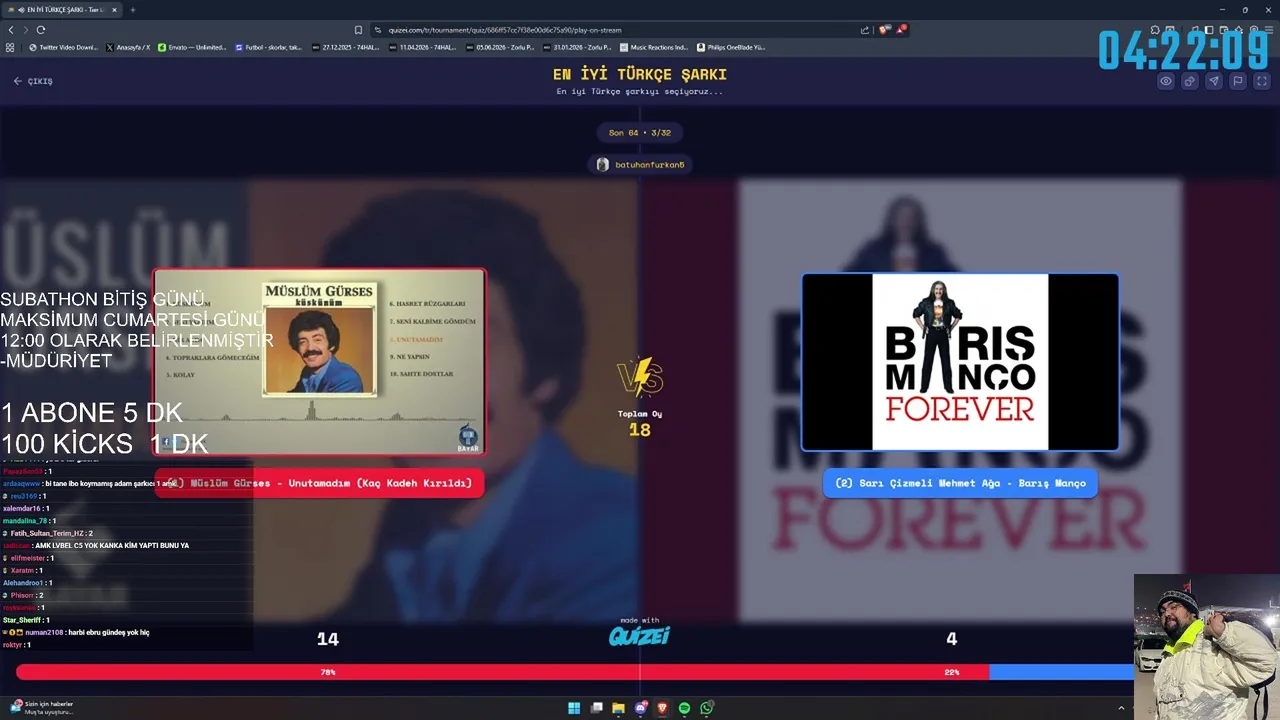Open the purple chat app taskbar icon

point(640,708)
